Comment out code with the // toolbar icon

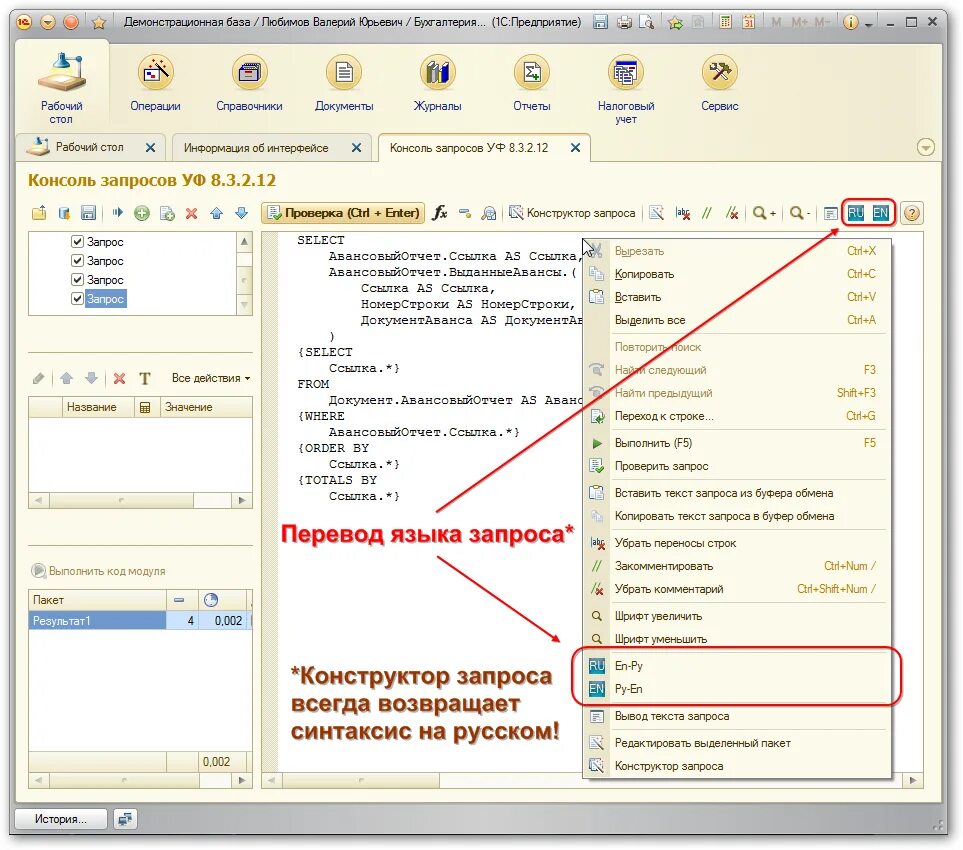tap(708, 213)
